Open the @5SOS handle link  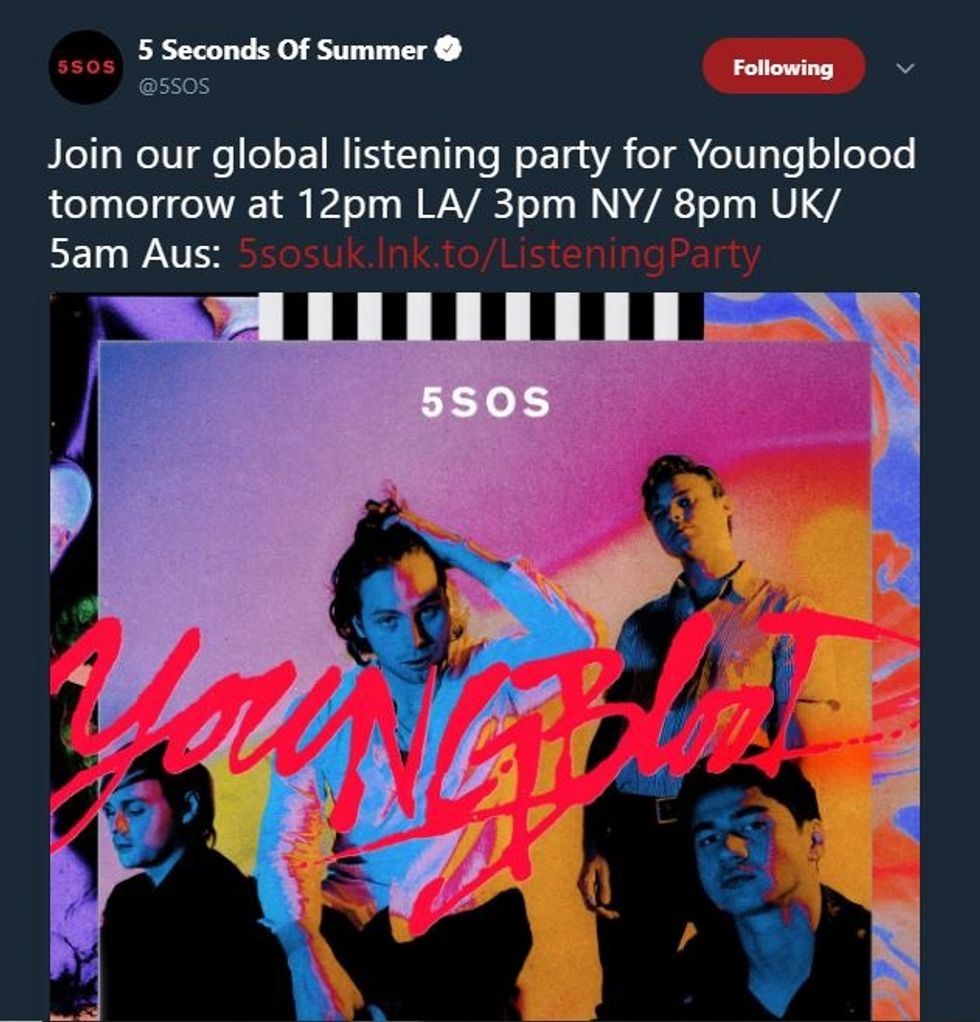point(173,86)
